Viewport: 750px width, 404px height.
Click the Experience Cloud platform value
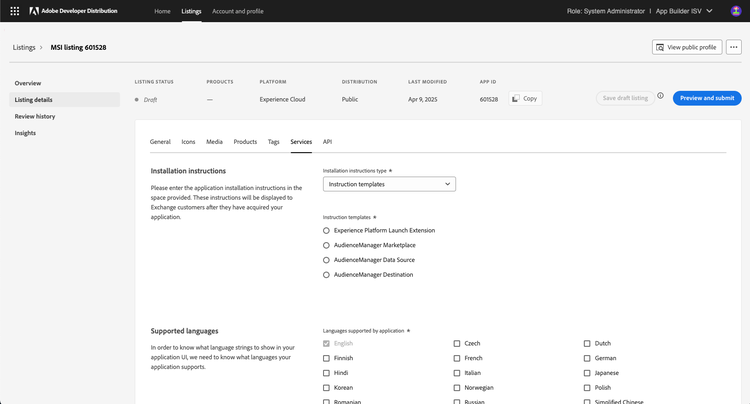coord(282,99)
